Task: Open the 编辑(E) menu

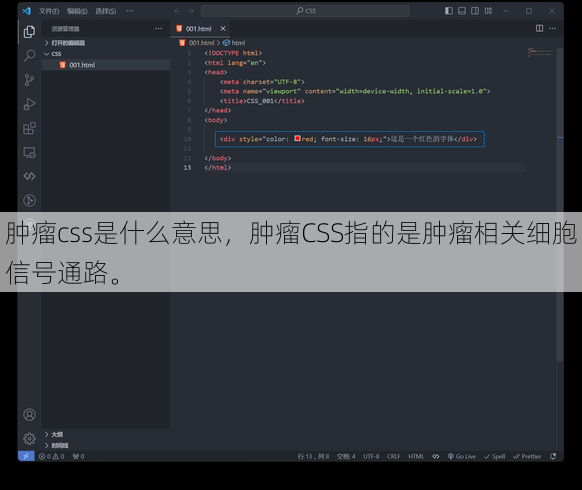Action: pos(77,11)
